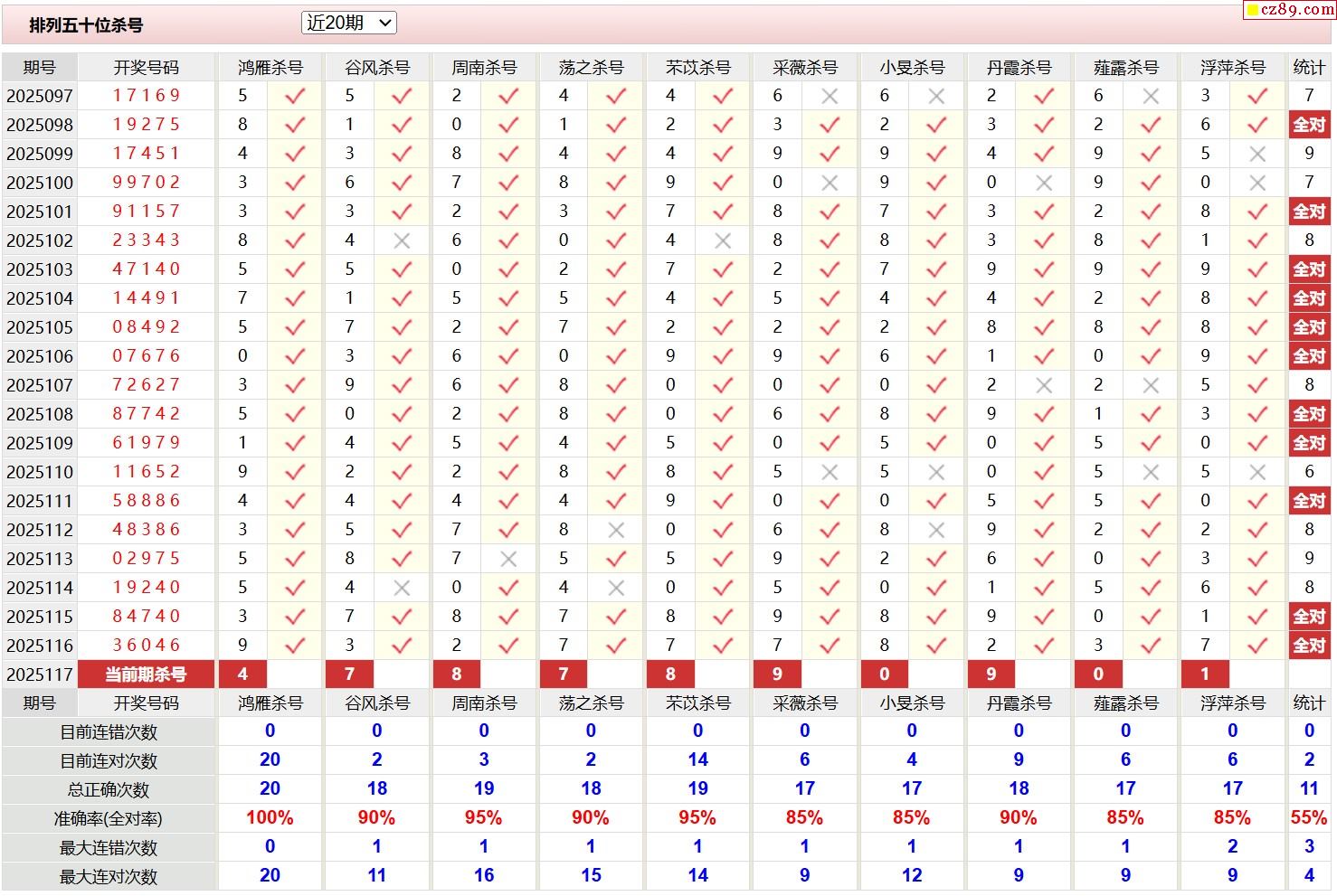
Task: Click the top 周南杀号 column header
Action: (x=484, y=68)
